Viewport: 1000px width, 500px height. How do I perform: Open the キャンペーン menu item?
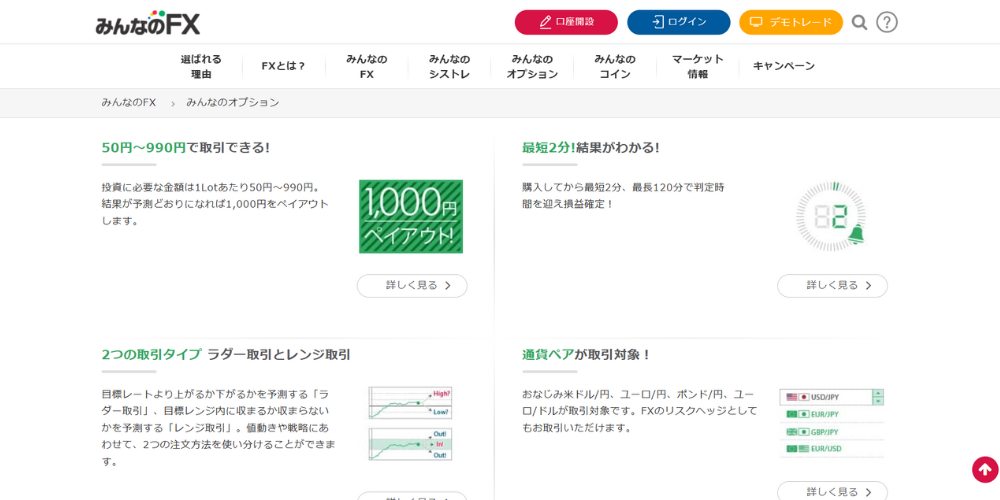[784, 66]
